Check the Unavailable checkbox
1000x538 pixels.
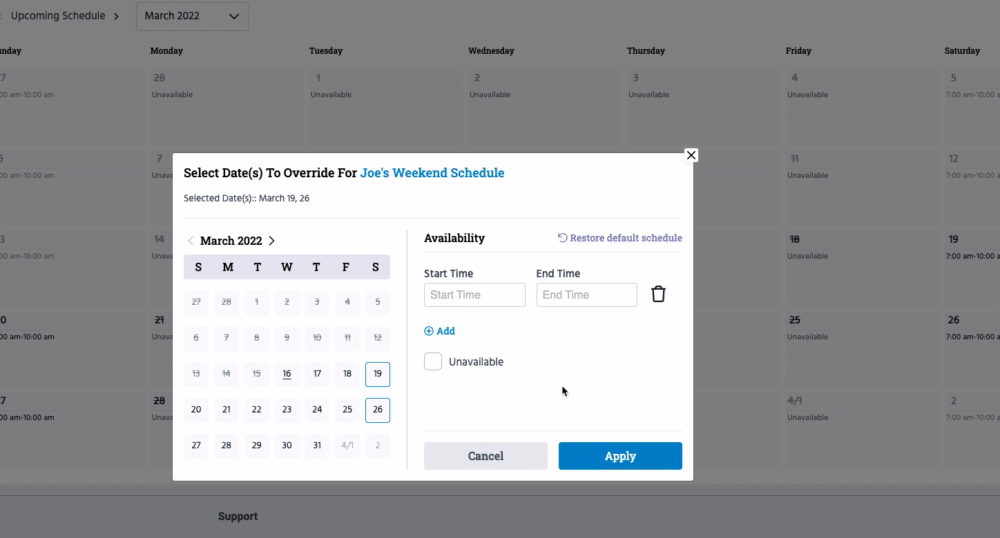coord(433,362)
